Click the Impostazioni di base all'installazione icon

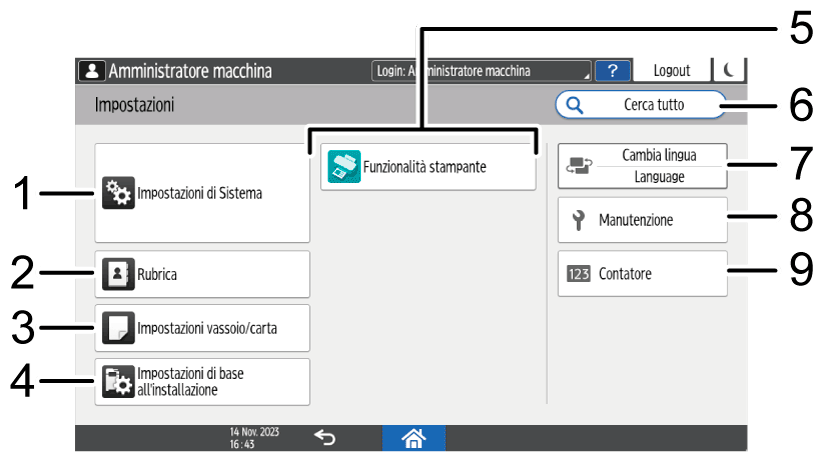click(x=118, y=382)
